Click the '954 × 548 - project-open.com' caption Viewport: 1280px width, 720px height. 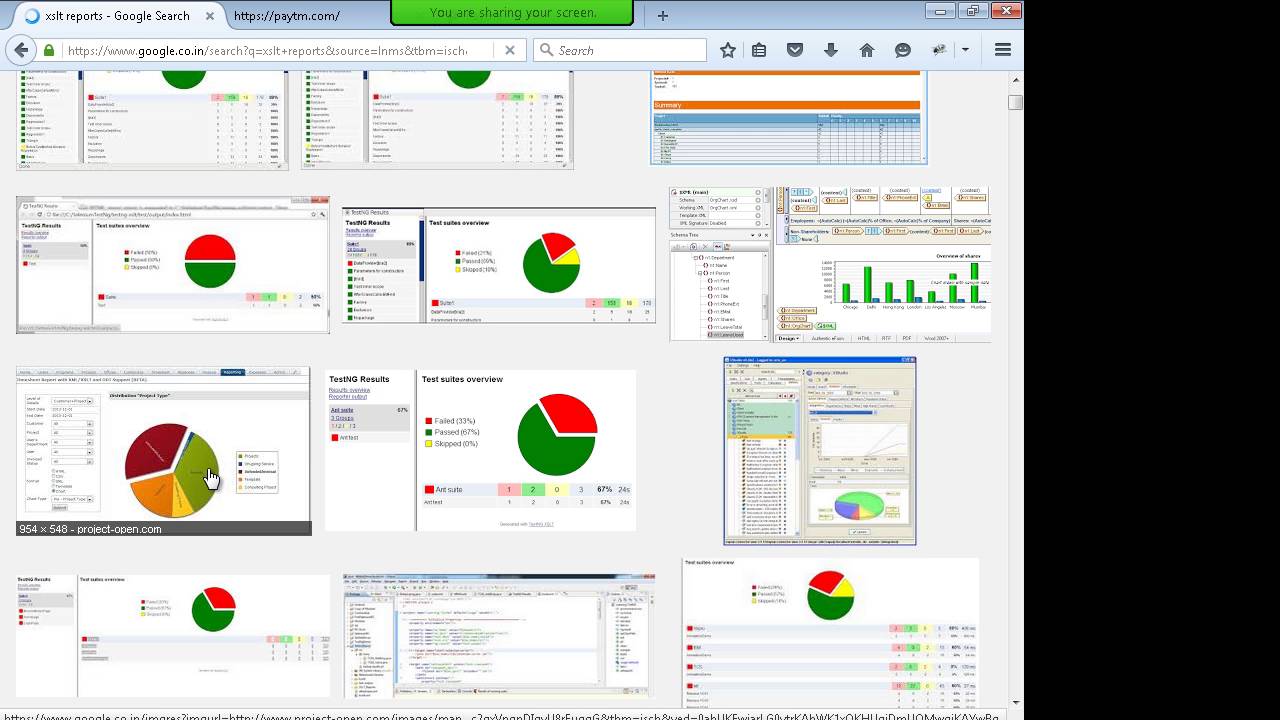[90, 529]
